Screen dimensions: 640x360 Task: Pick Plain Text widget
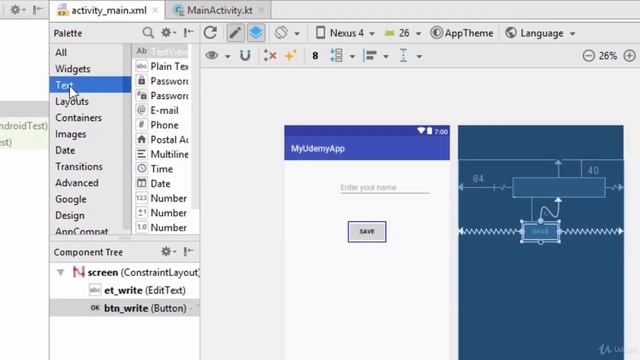click(162, 66)
